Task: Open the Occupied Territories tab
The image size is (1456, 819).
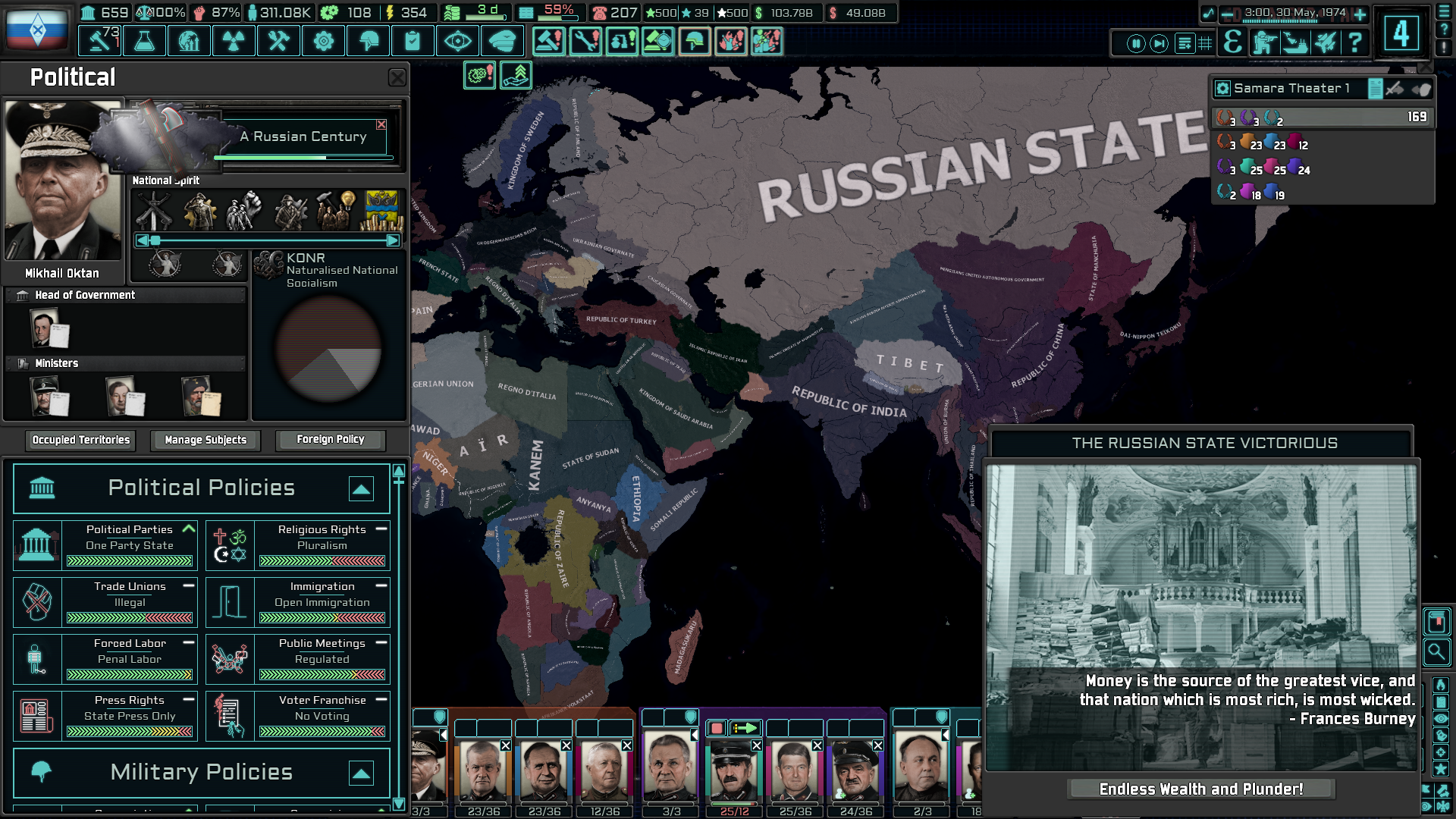Action: tap(81, 440)
